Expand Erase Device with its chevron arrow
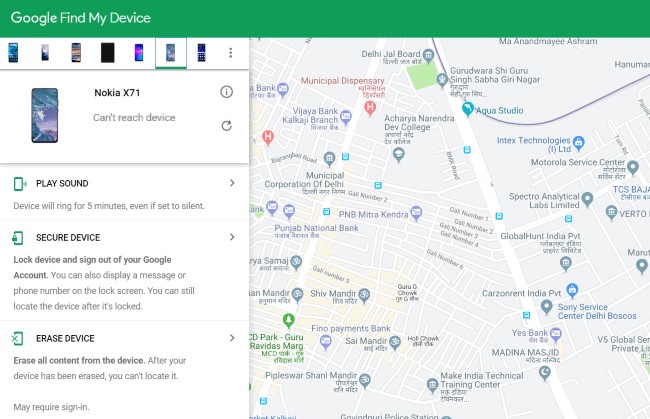The width and height of the screenshot is (650, 419). 232,338
